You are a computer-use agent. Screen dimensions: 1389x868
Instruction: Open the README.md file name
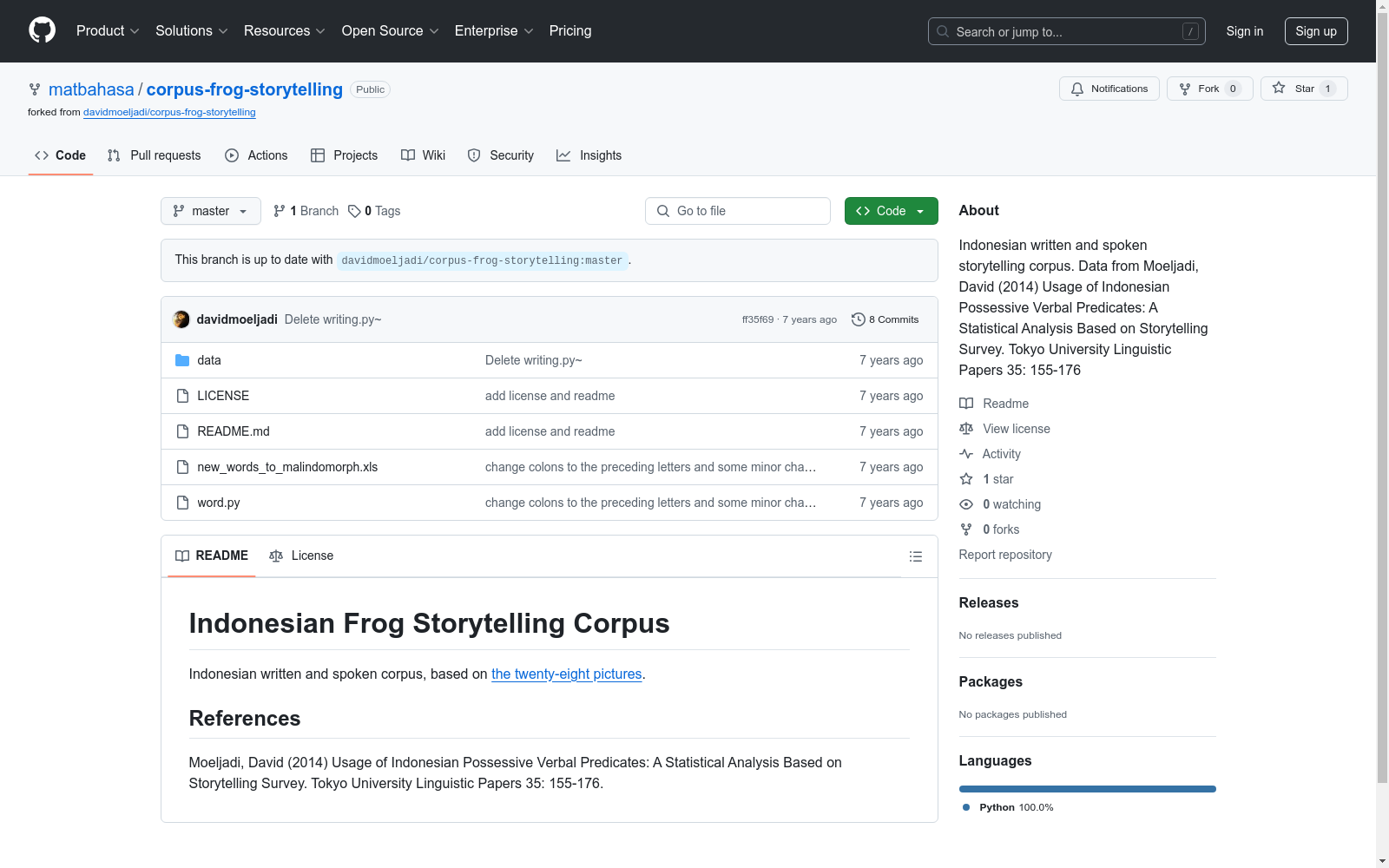[x=234, y=431]
